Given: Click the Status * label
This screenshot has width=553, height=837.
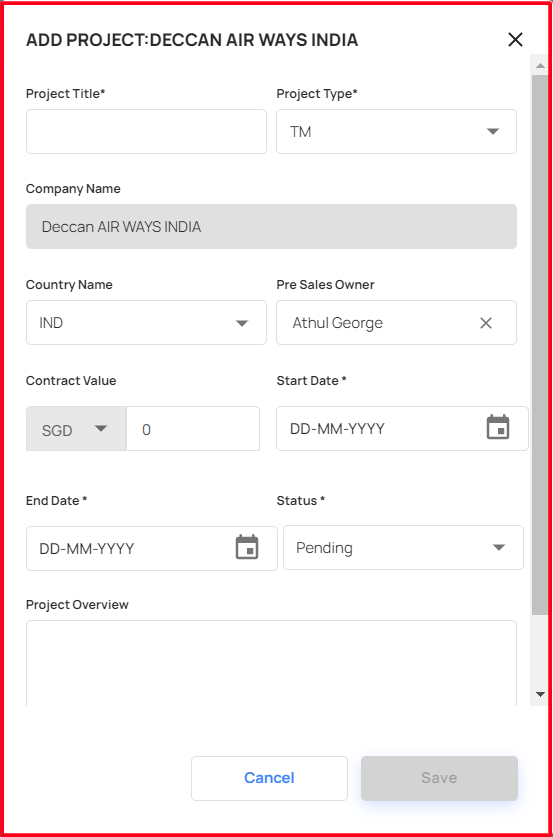Looking at the screenshot, I should (301, 500).
